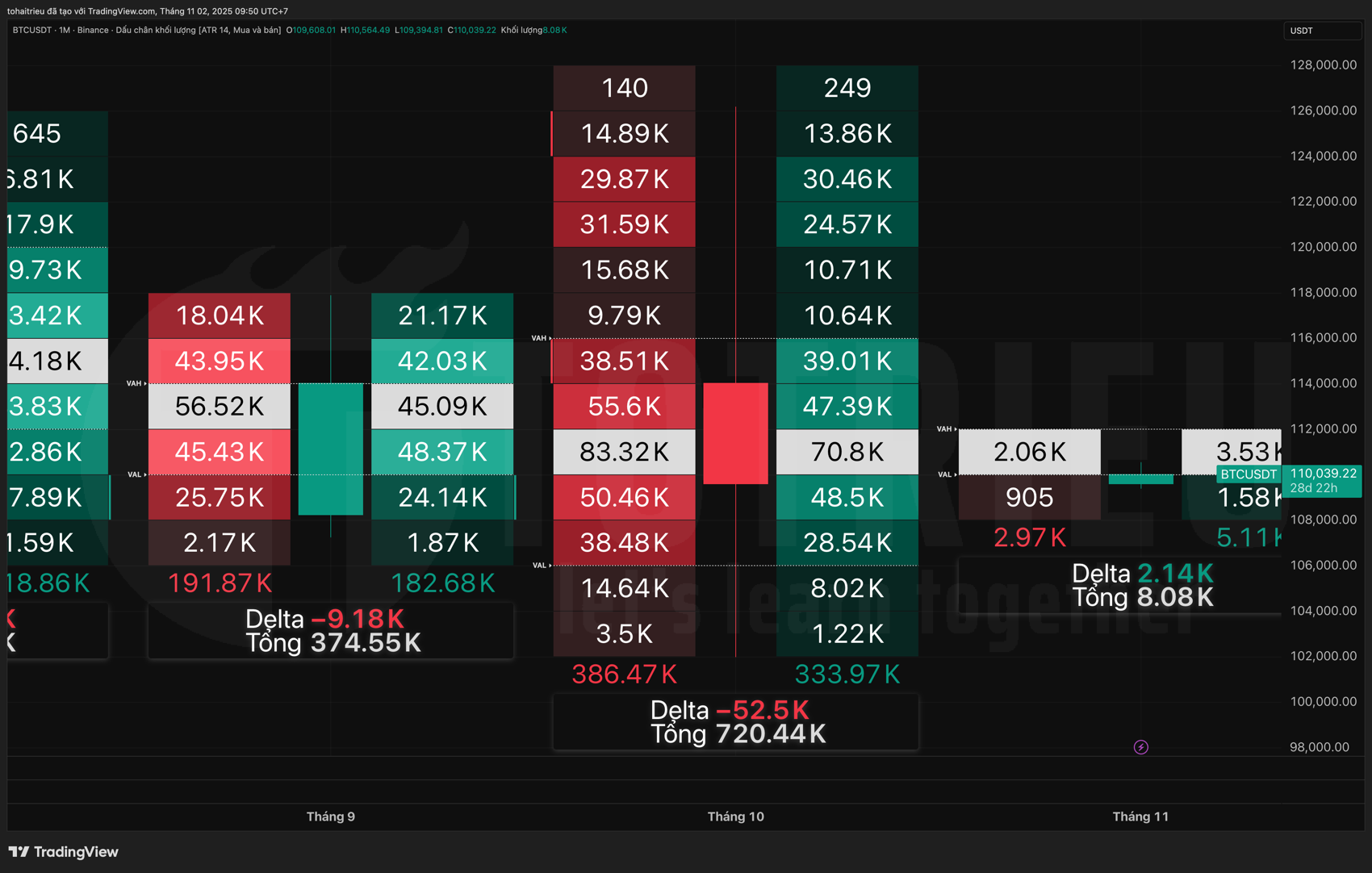
Task: Click the purple lightning instant-trading icon
Action: (x=1140, y=747)
